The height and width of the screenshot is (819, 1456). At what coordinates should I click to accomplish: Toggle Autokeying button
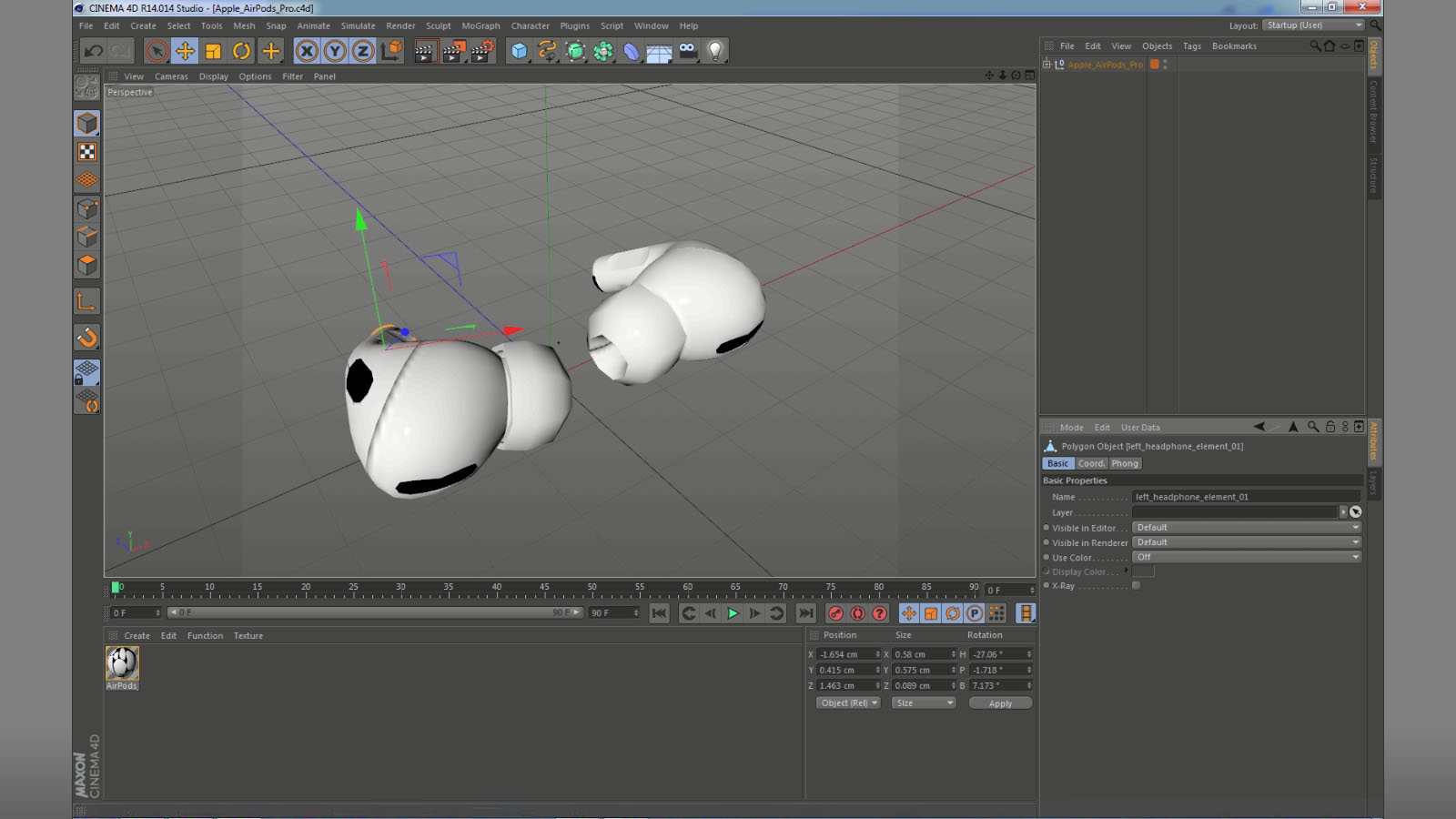(x=857, y=613)
